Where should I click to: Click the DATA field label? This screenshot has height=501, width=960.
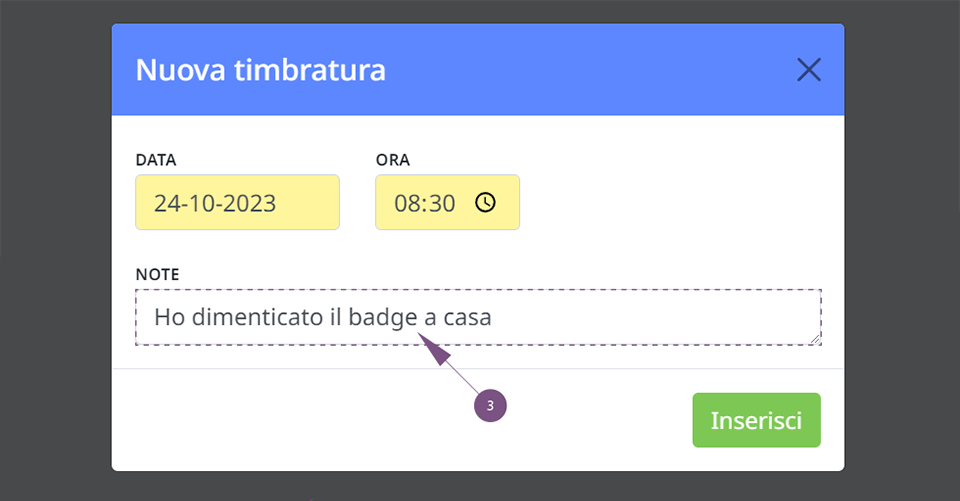[156, 160]
